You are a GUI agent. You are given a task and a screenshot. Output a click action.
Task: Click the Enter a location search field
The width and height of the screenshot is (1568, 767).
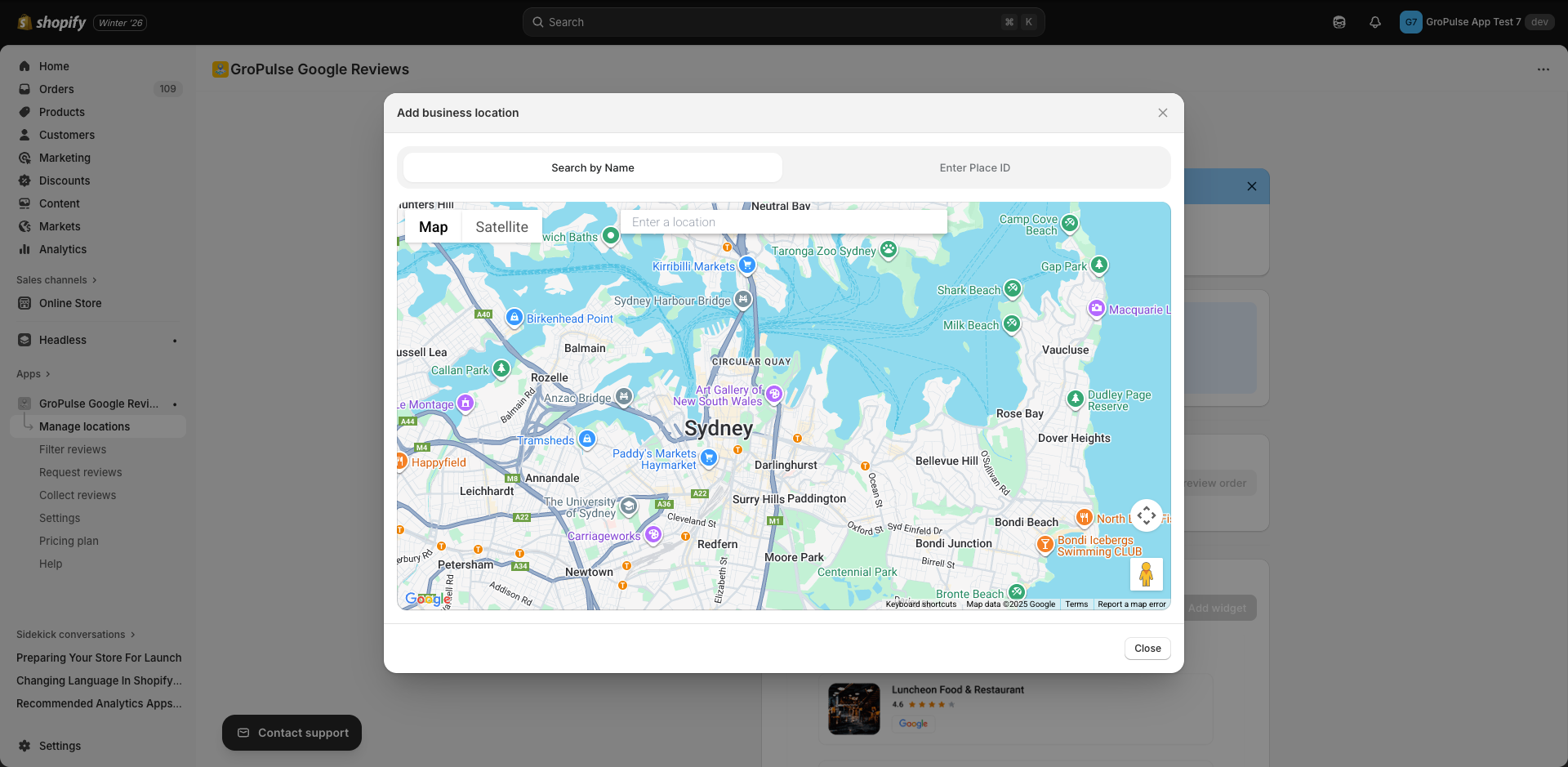(x=783, y=221)
